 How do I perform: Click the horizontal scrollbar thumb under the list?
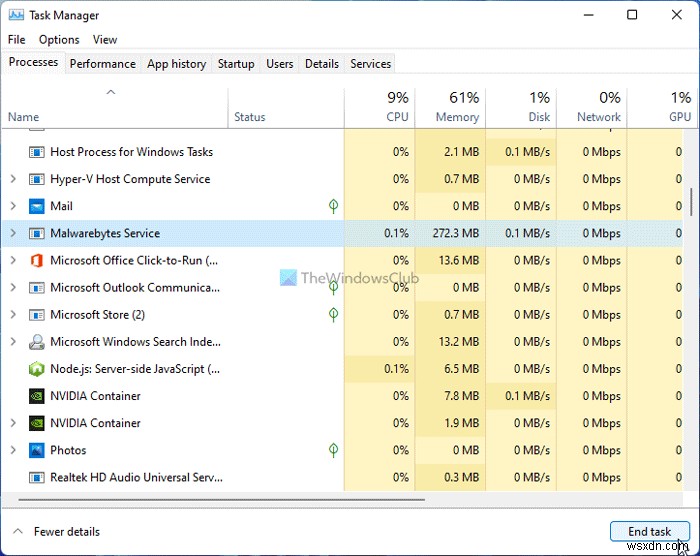tap(221, 500)
